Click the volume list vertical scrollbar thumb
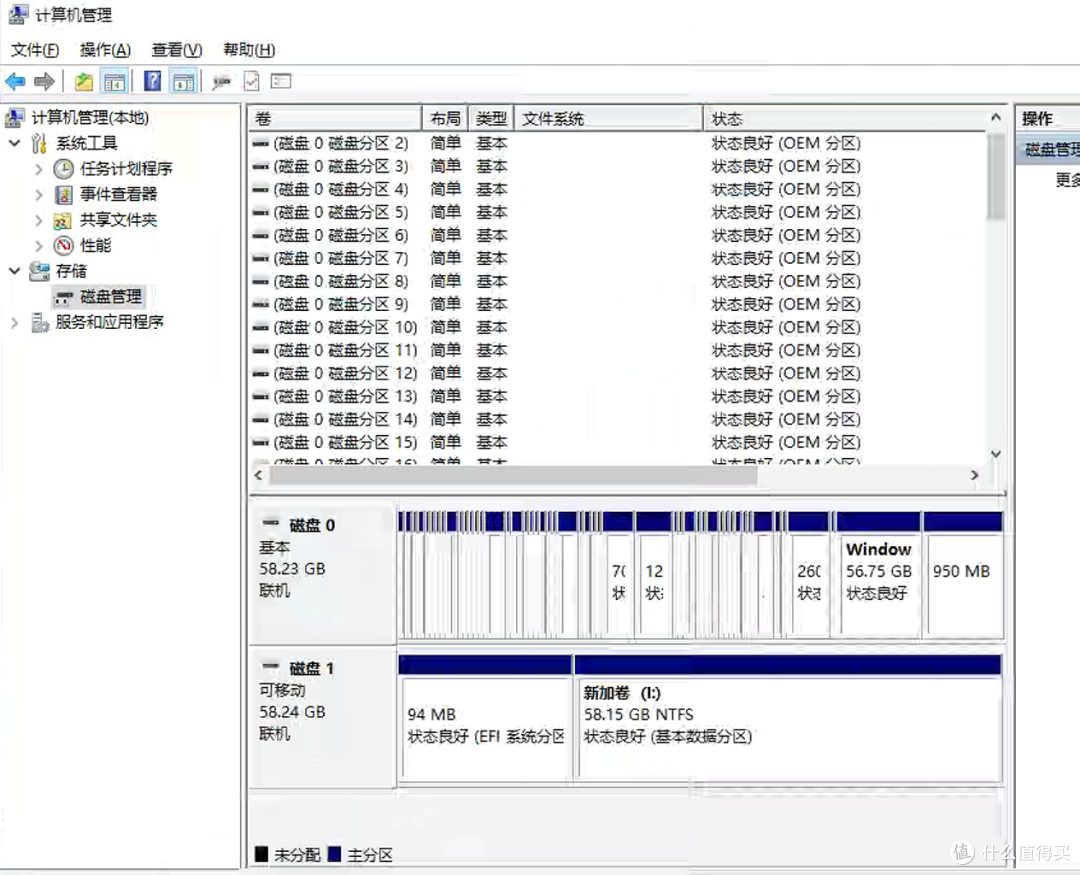The height and width of the screenshot is (875, 1080). [x=995, y=176]
